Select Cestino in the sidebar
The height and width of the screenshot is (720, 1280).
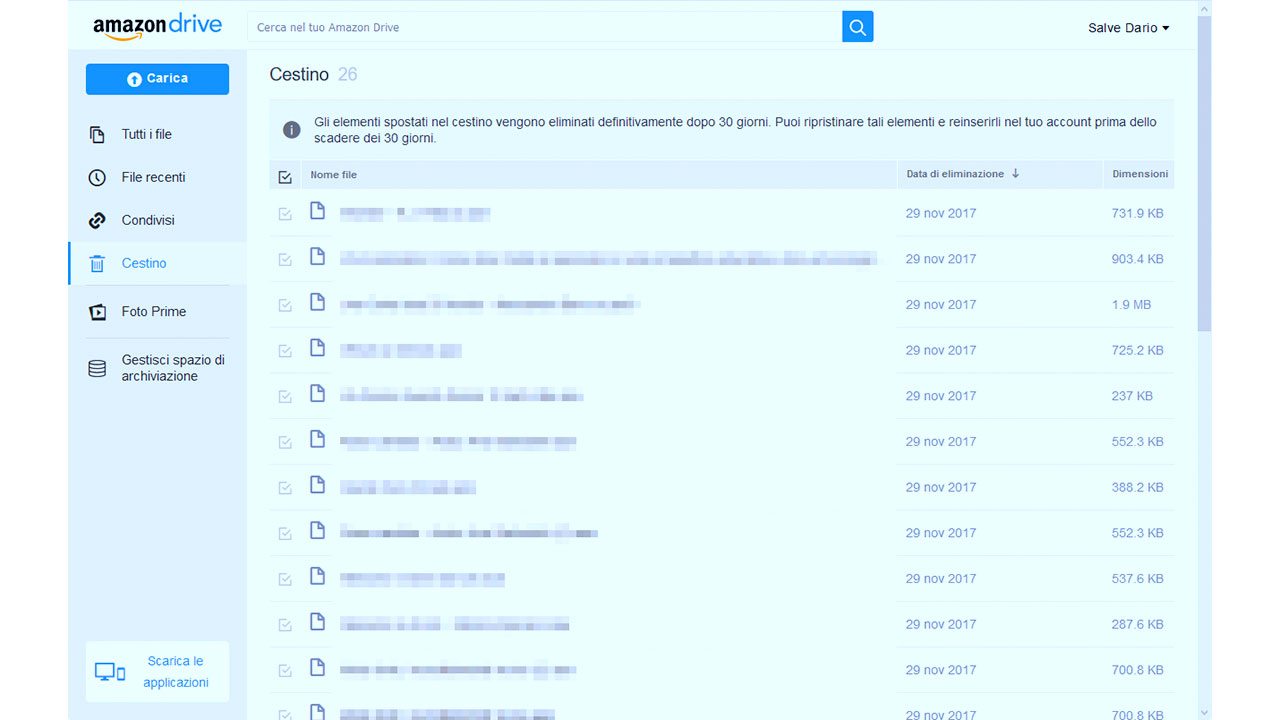coord(144,263)
